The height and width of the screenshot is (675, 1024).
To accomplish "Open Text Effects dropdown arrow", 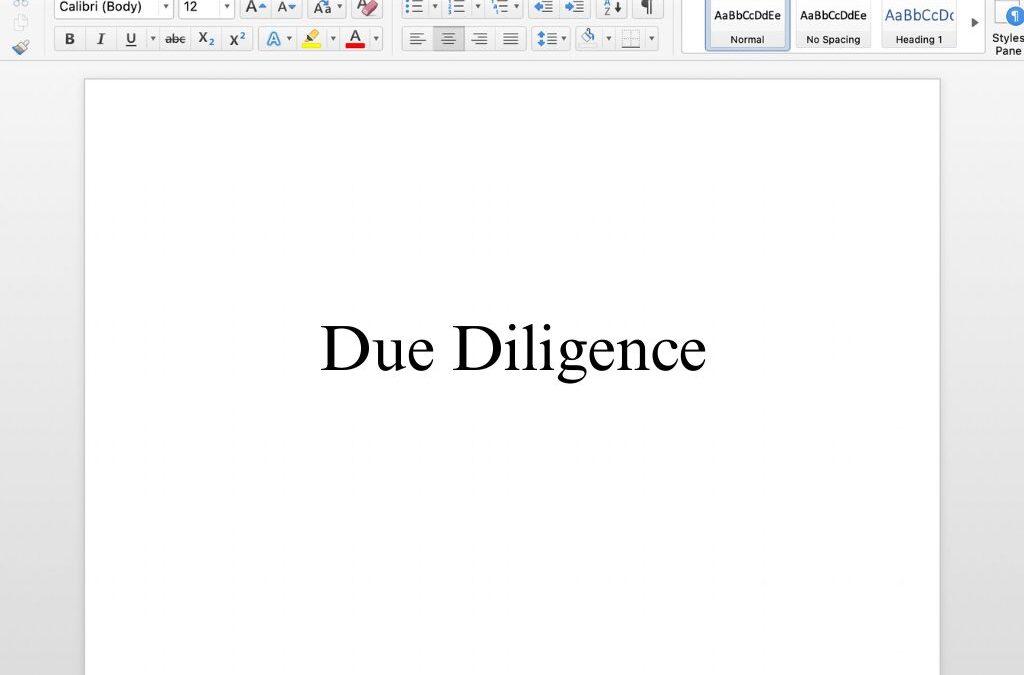I will click(x=289, y=39).
